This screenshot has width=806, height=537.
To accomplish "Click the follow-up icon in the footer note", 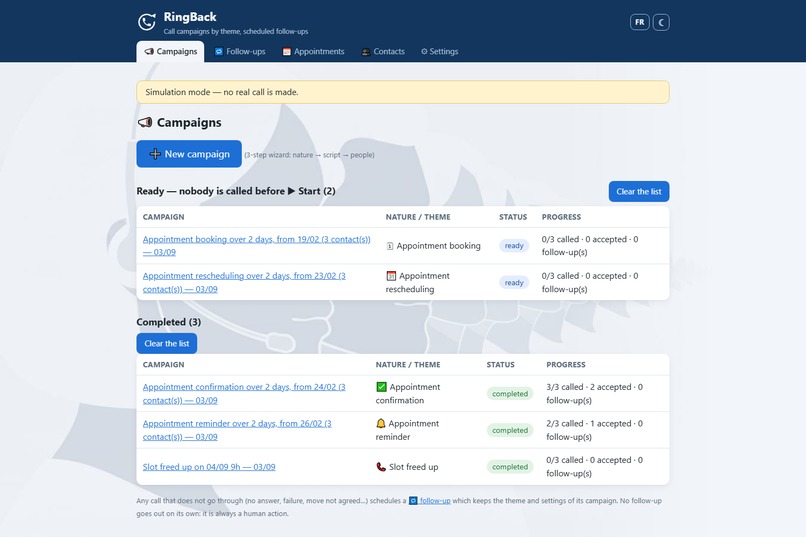I will (413, 501).
